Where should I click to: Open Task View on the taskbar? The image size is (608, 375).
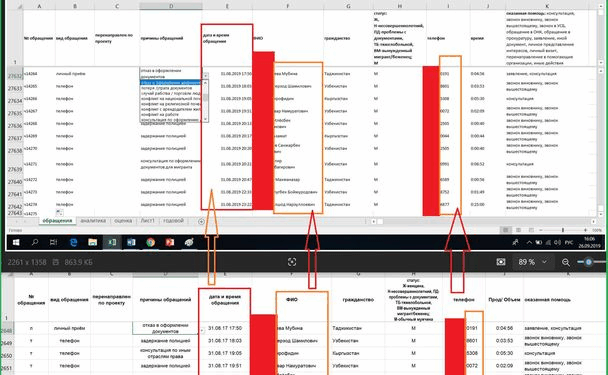point(54,242)
